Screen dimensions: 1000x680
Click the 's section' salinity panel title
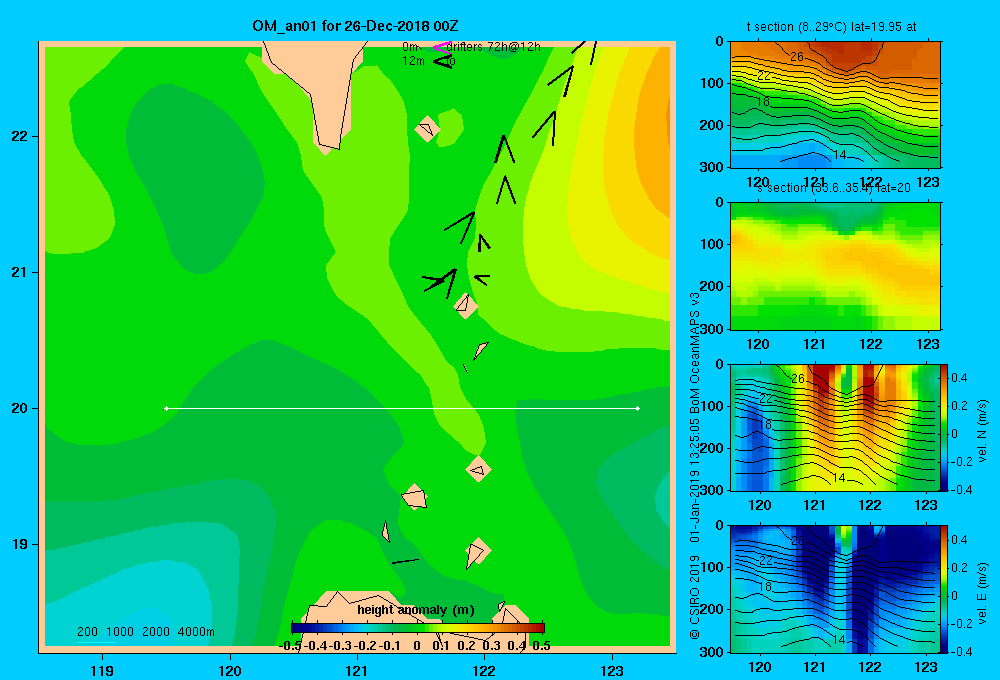pyautogui.click(x=834, y=188)
